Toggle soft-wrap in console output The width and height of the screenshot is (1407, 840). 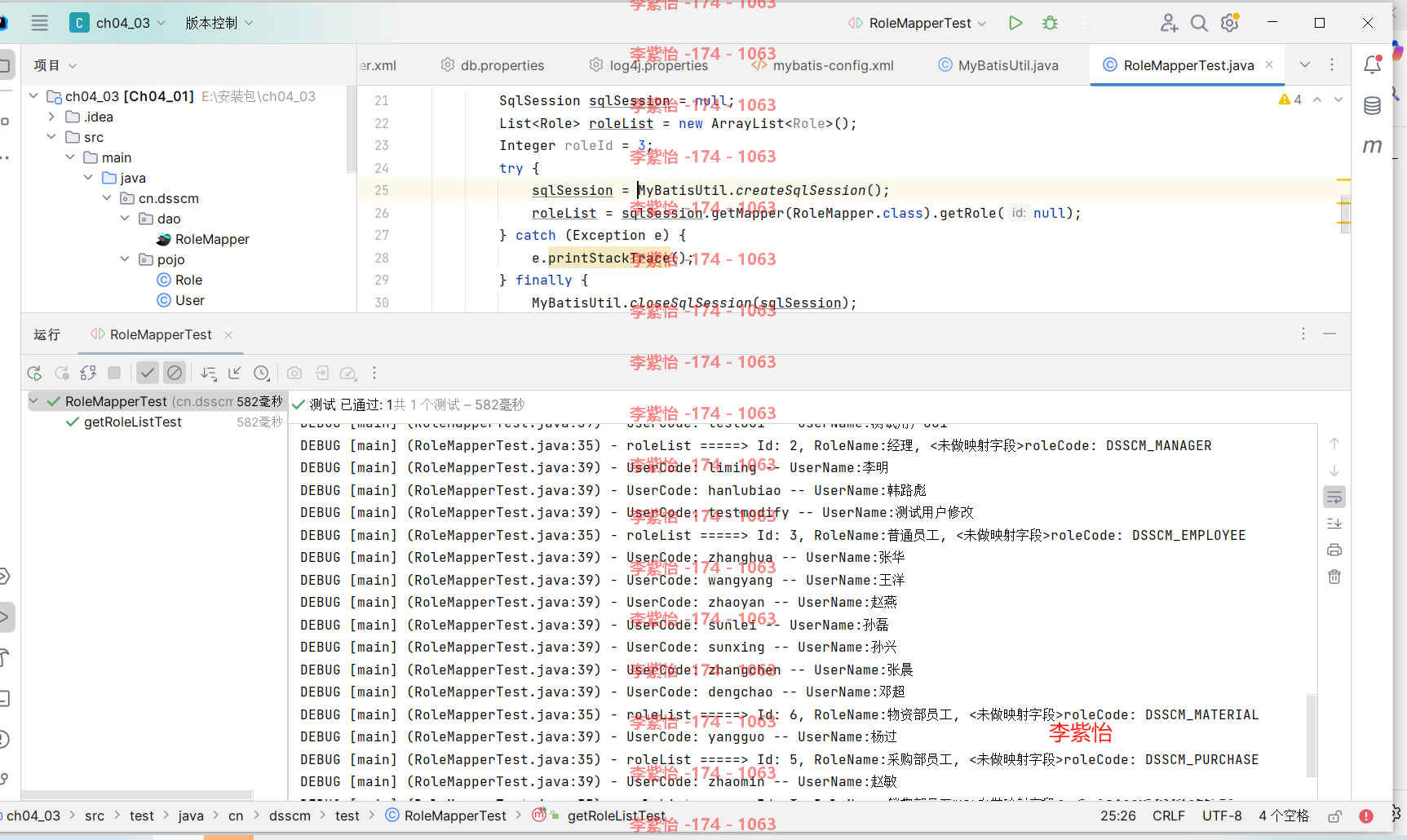[x=1334, y=497]
